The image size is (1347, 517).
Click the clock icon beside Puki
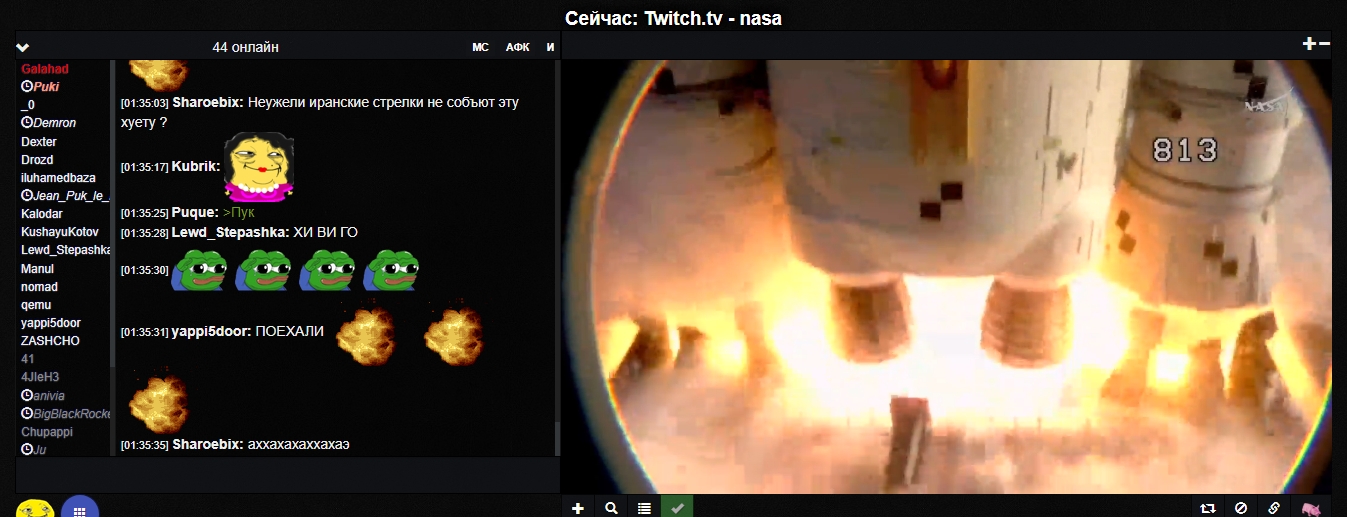(x=27, y=87)
